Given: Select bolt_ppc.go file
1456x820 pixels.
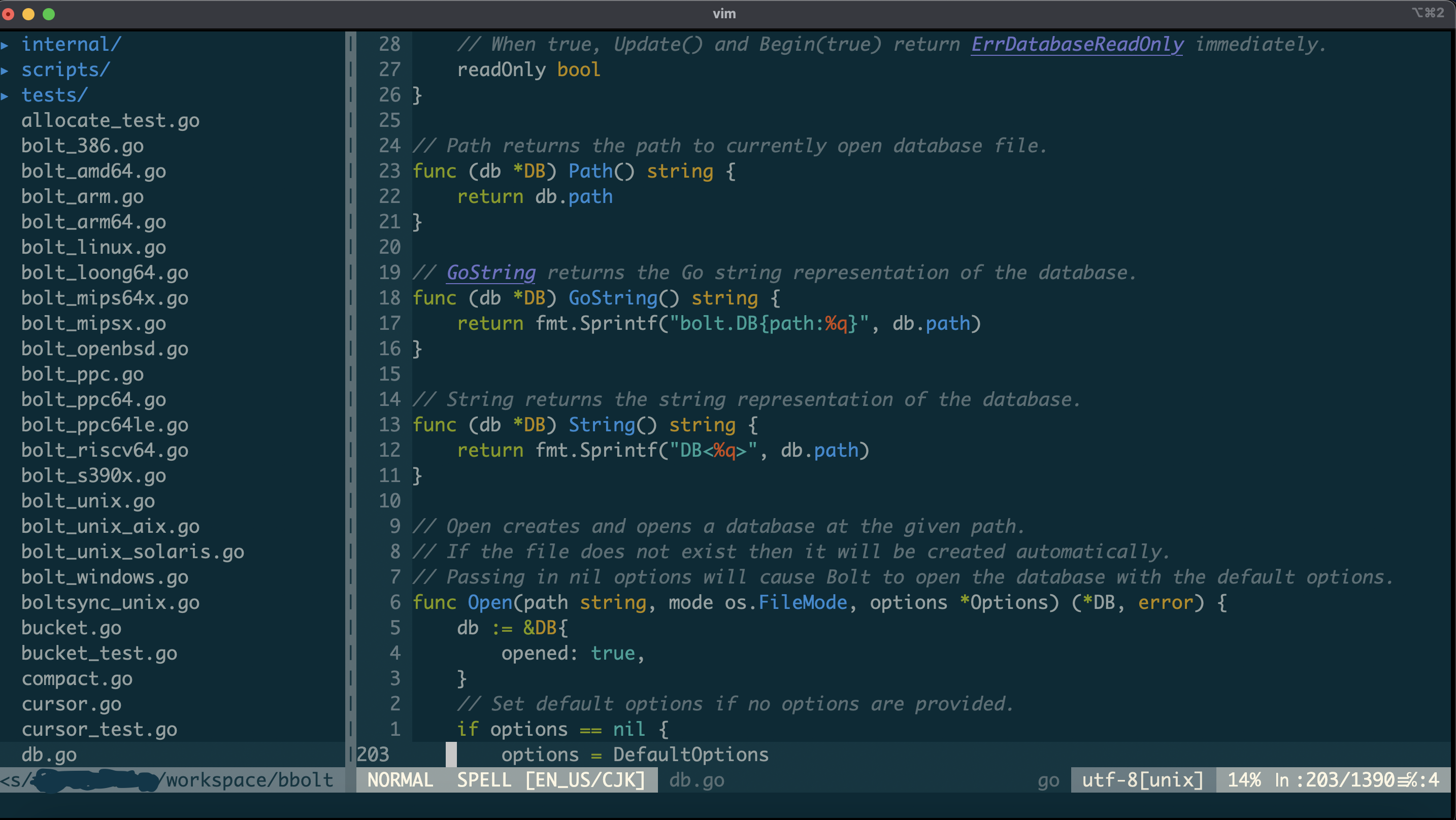Looking at the screenshot, I should coord(83,374).
